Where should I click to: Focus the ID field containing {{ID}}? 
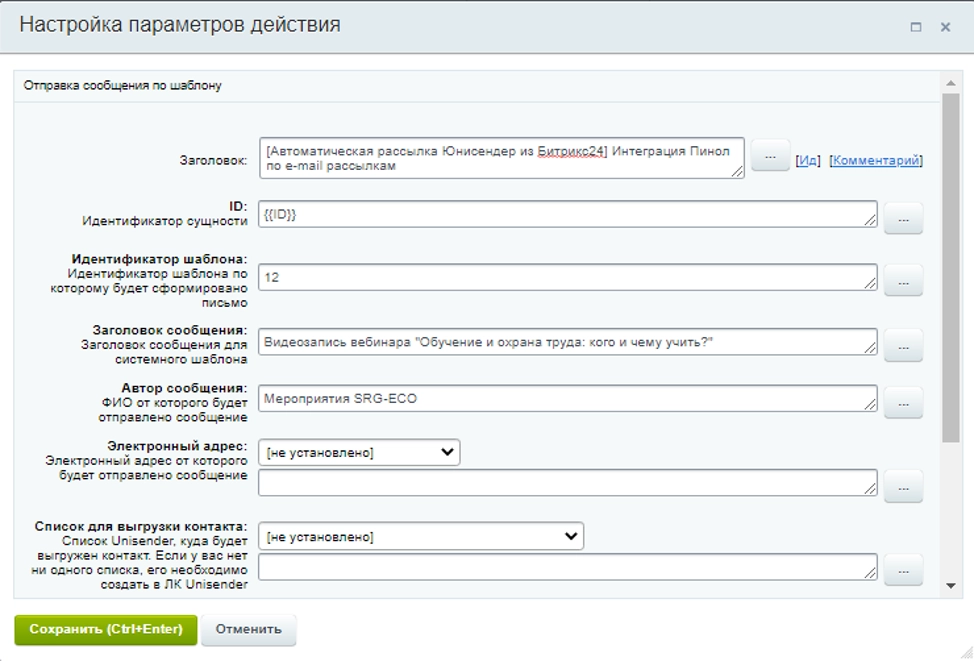point(567,215)
